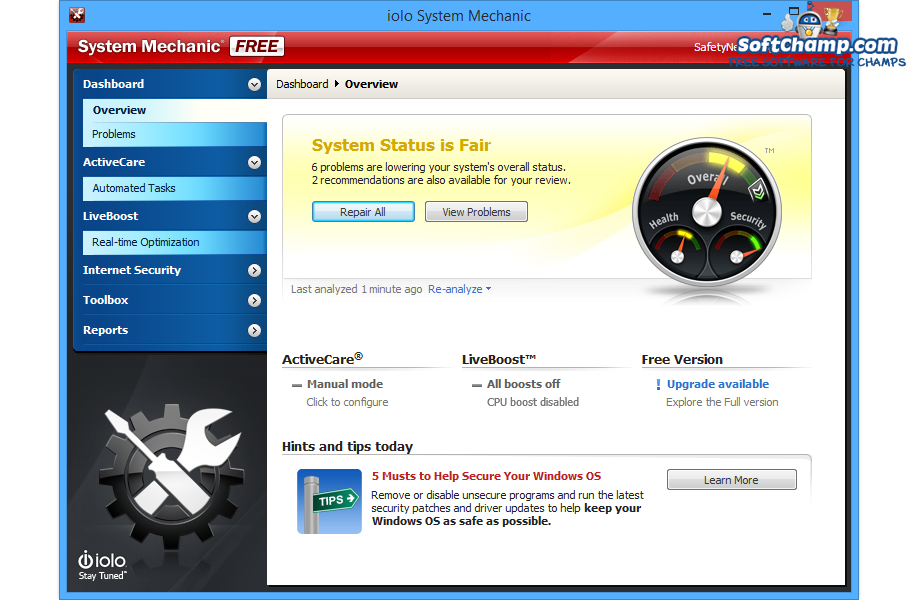Screen dimensions: 920x600
Task: Click the Reports sidebar header
Action: click(170, 330)
